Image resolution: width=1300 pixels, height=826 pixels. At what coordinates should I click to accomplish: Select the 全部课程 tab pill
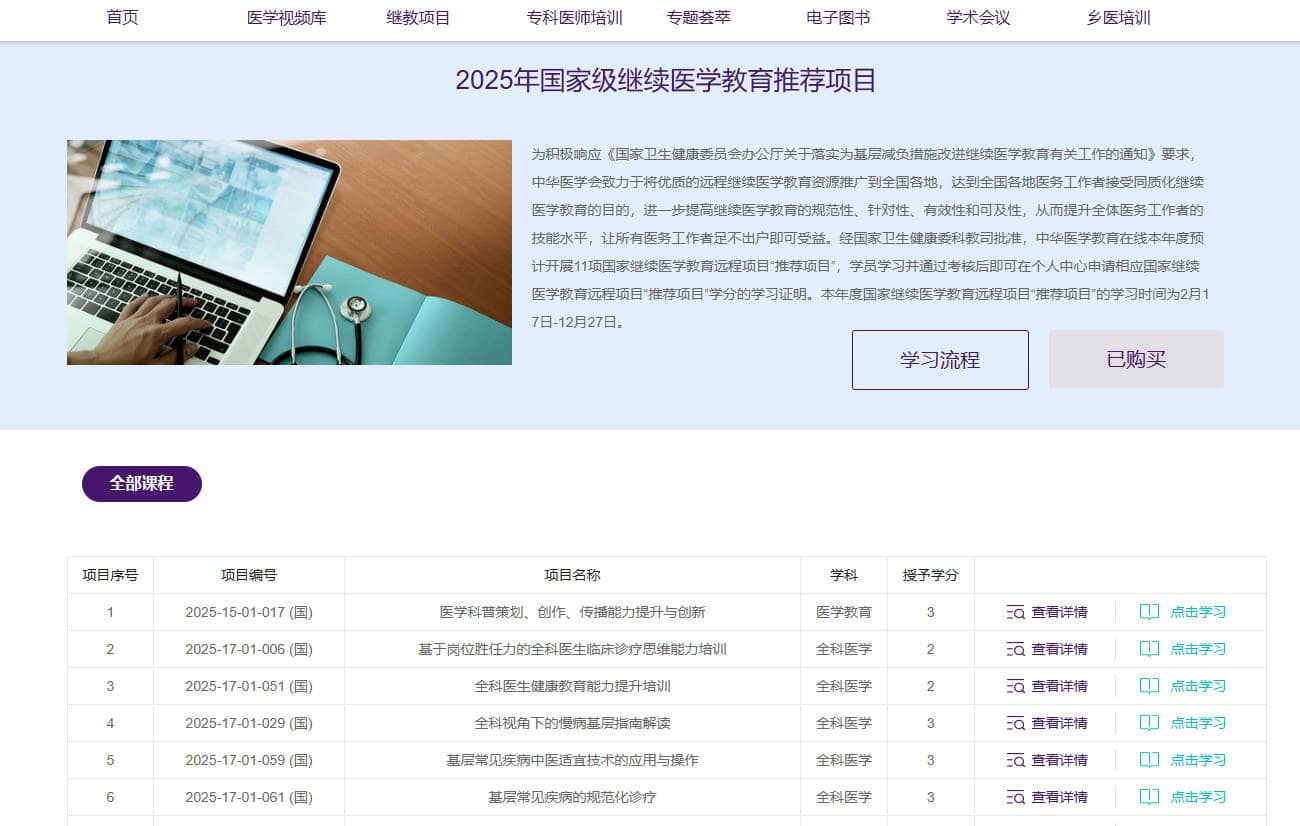coord(142,484)
